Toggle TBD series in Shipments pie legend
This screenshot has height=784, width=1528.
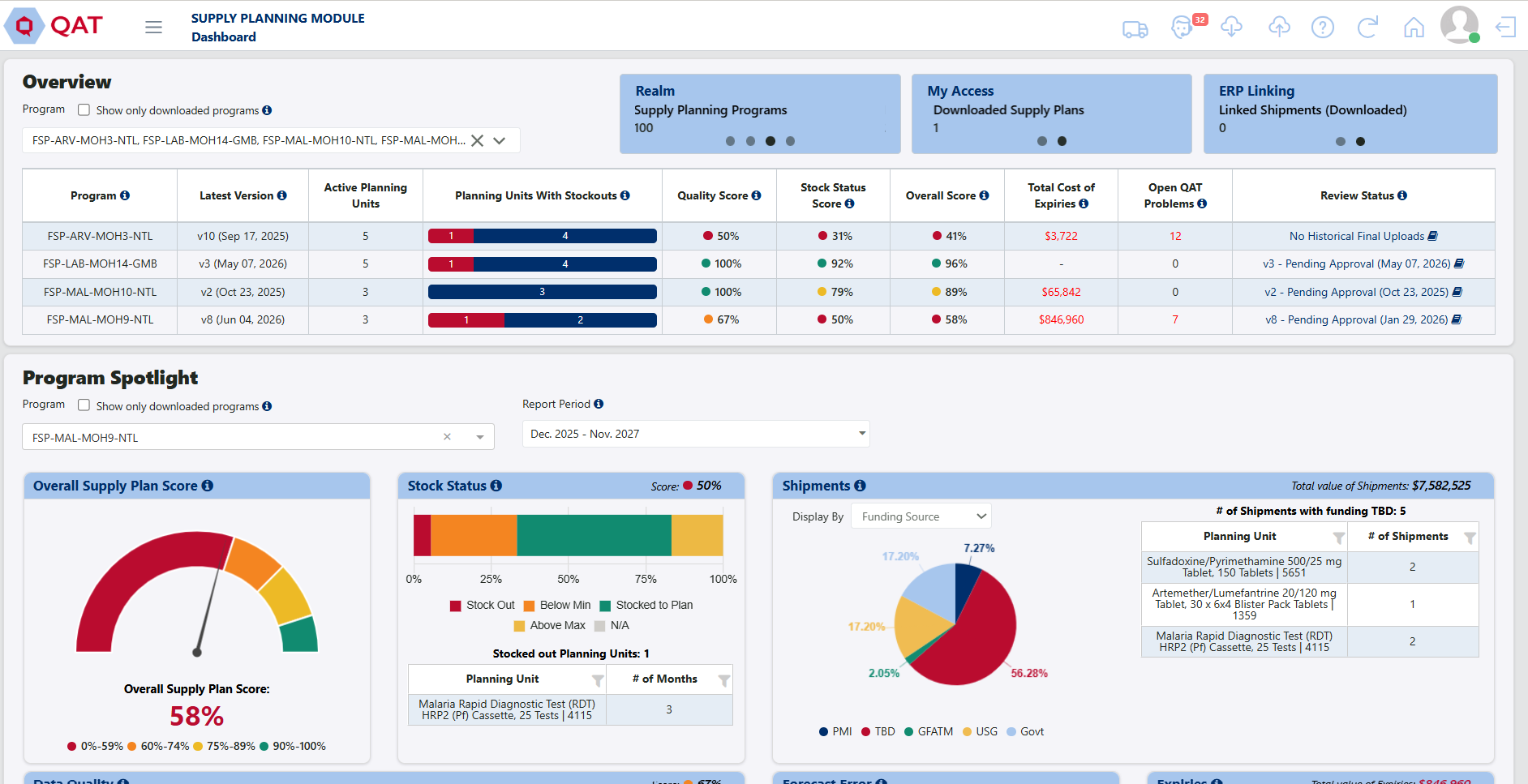(x=878, y=731)
